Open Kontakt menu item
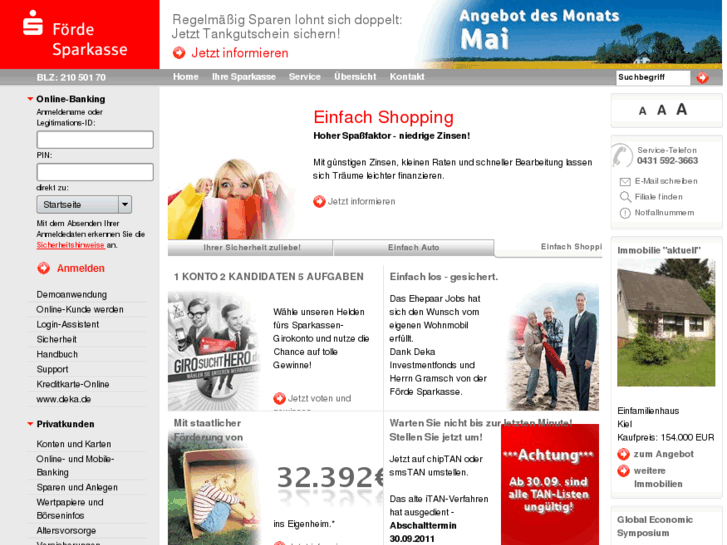 click(407, 77)
